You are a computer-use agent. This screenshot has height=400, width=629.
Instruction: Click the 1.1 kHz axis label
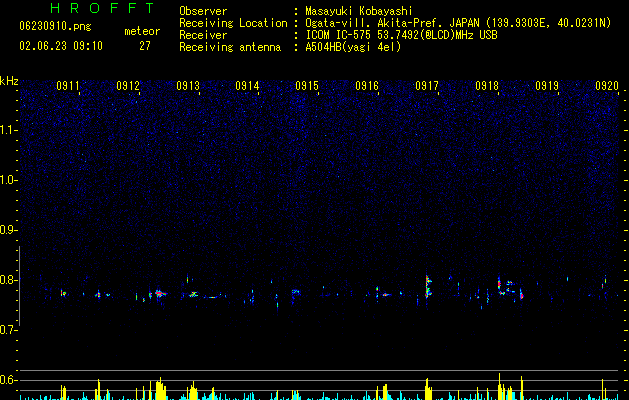tap(8, 130)
